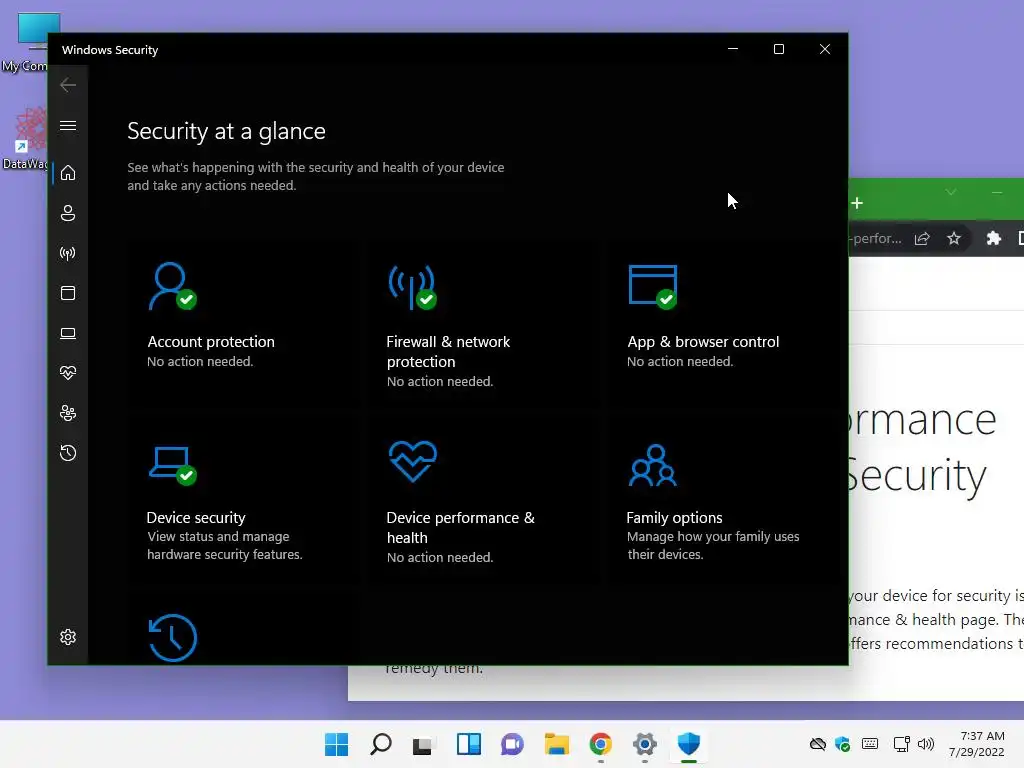Viewport: 1024px width, 768px height.
Task: Switch to Chrome on the taskbar
Action: [600, 744]
